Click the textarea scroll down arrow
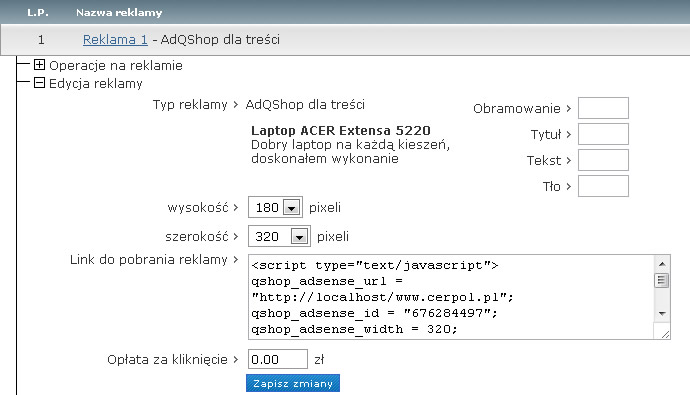Screen dimensions: 690x395 tap(662, 314)
